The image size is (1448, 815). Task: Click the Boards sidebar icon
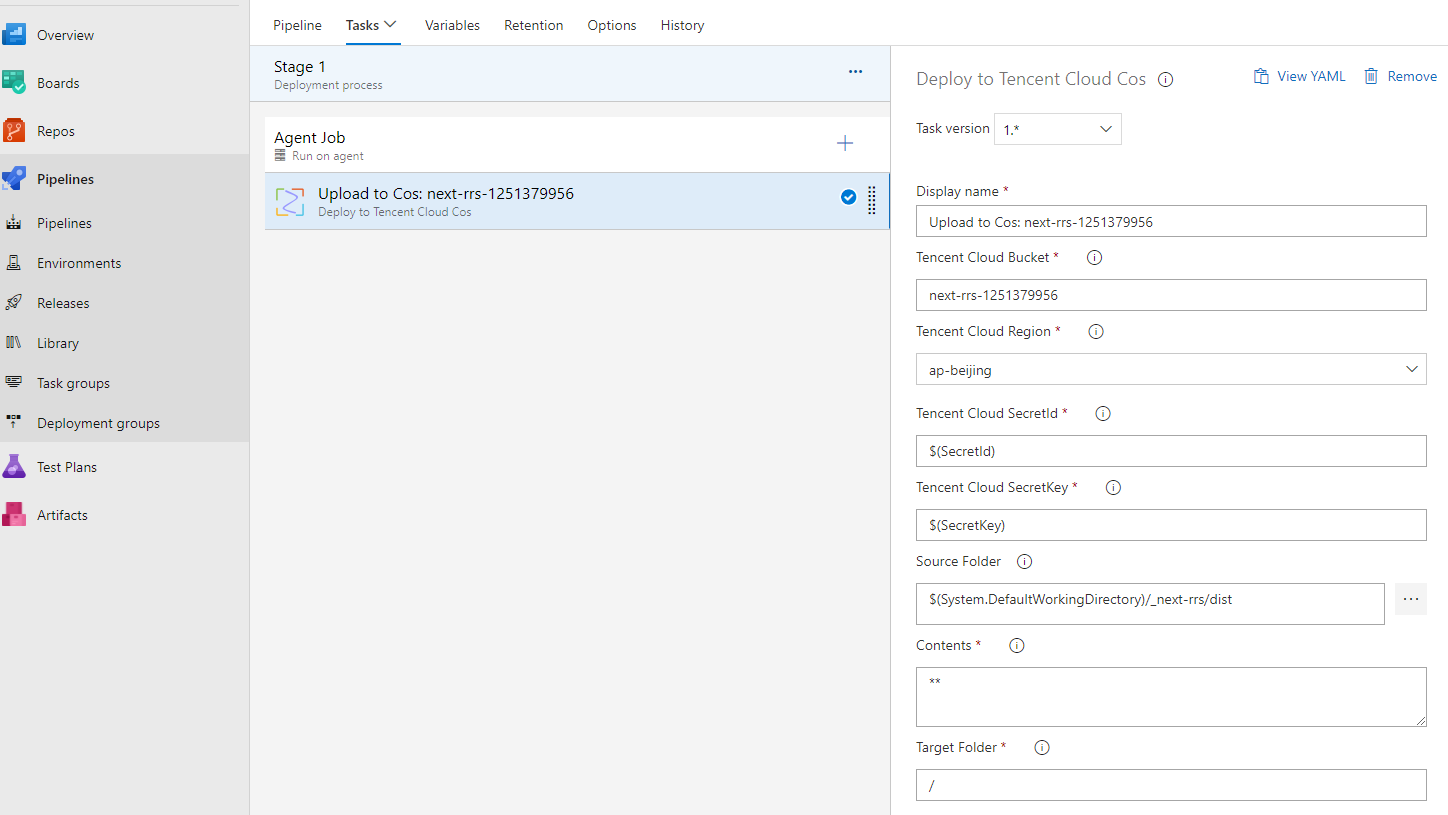[x=14, y=83]
